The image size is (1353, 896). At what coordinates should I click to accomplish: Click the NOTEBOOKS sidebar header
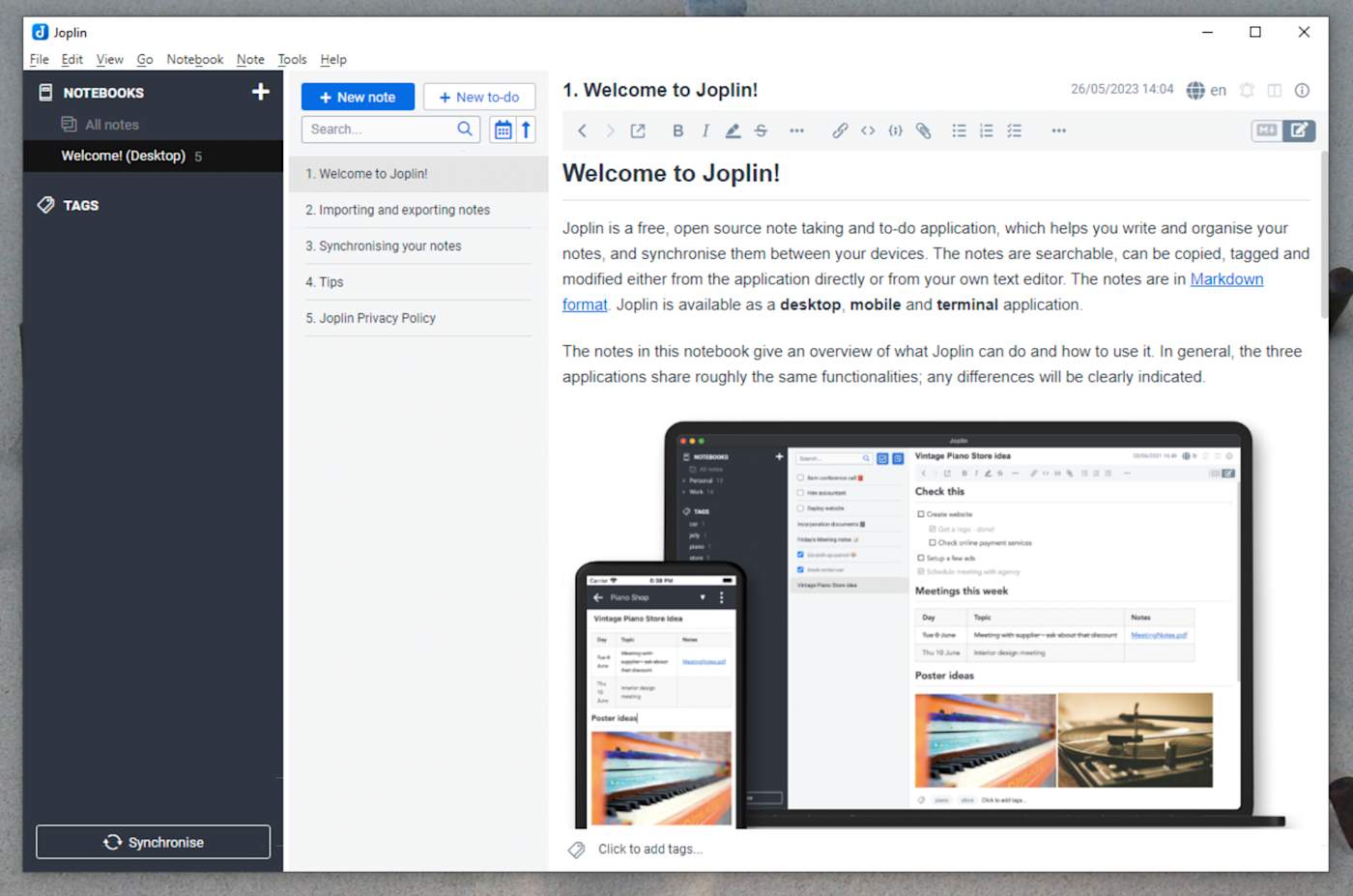point(103,93)
